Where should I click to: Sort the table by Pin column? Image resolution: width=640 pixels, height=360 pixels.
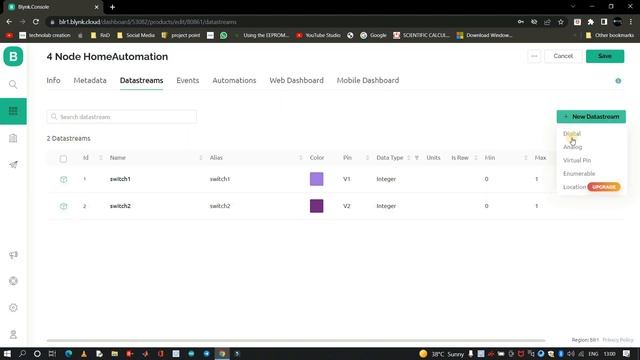click(x=367, y=158)
